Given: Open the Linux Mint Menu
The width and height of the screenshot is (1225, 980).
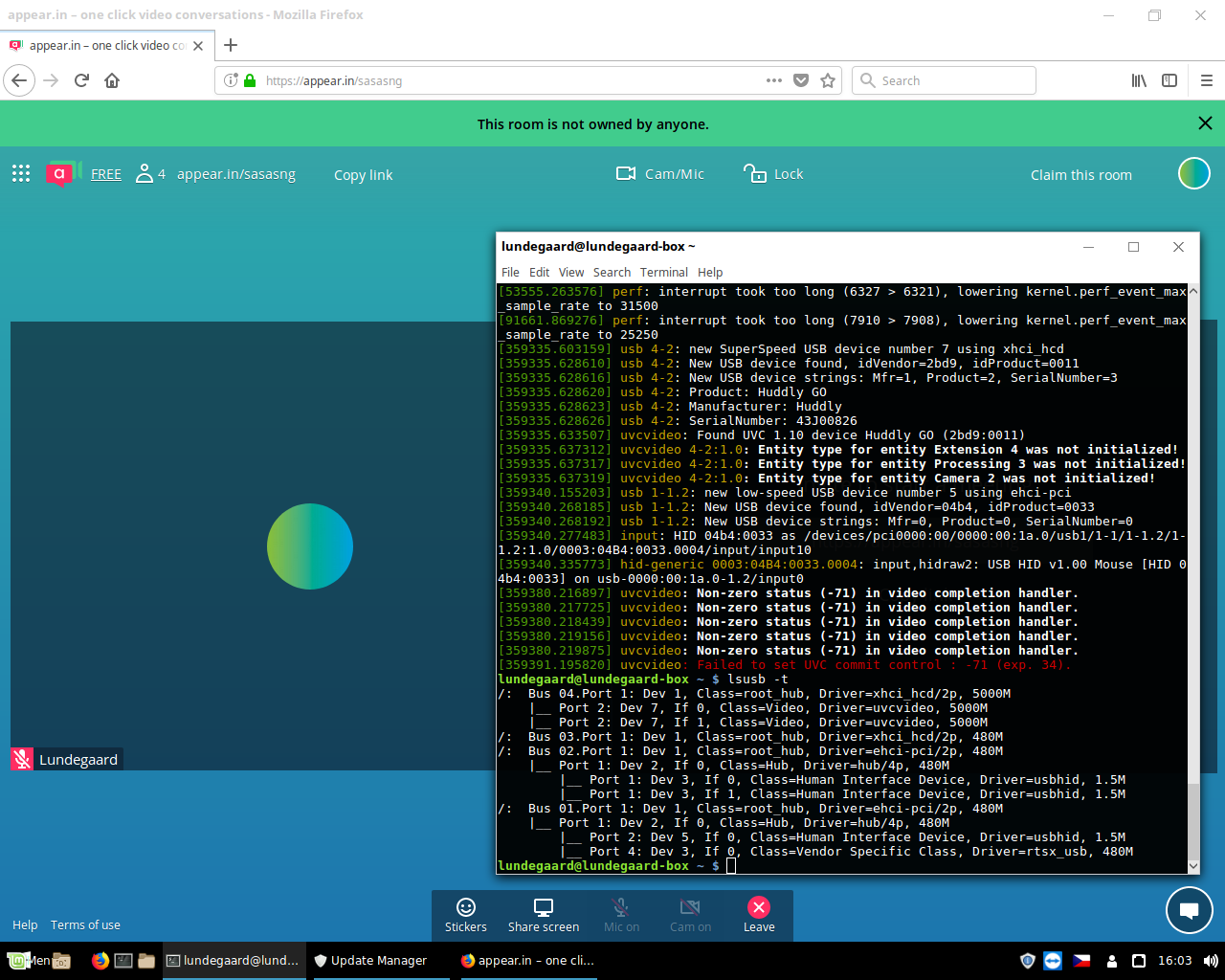Looking at the screenshot, I should coord(29,960).
